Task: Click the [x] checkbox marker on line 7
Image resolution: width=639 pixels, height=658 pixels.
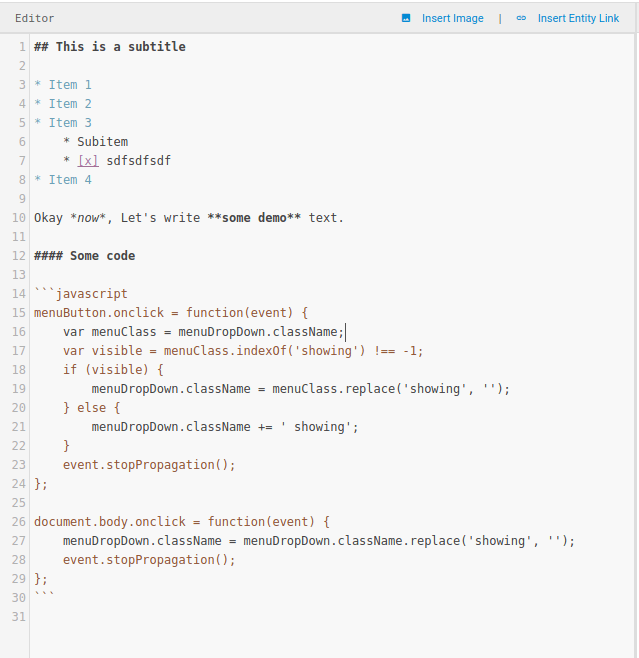Action: (88, 161)
